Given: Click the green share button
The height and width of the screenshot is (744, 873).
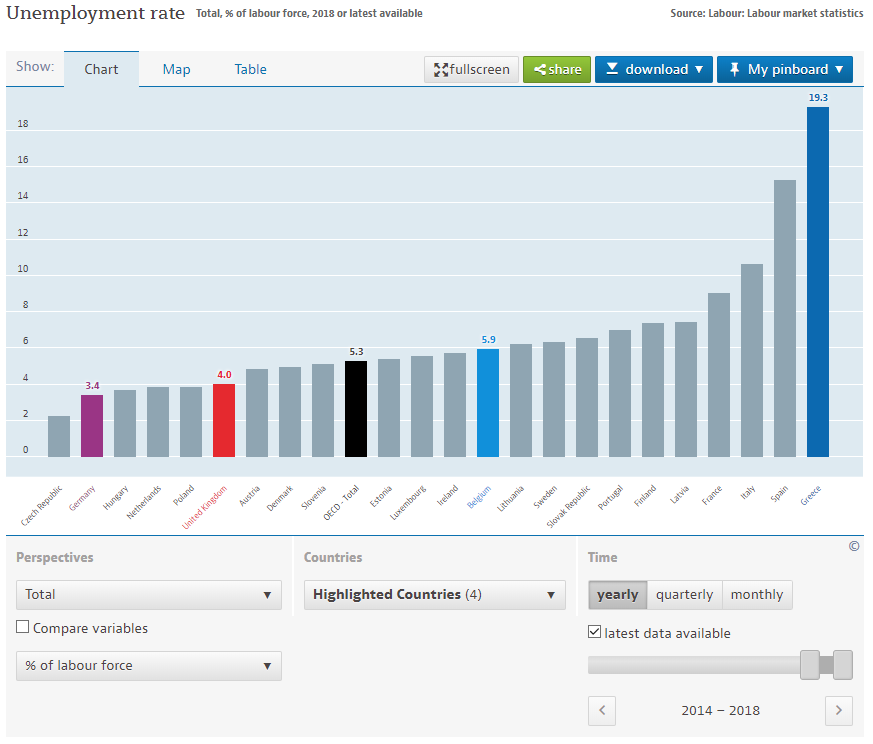Looking at the screenshot, I should point(557,69).
